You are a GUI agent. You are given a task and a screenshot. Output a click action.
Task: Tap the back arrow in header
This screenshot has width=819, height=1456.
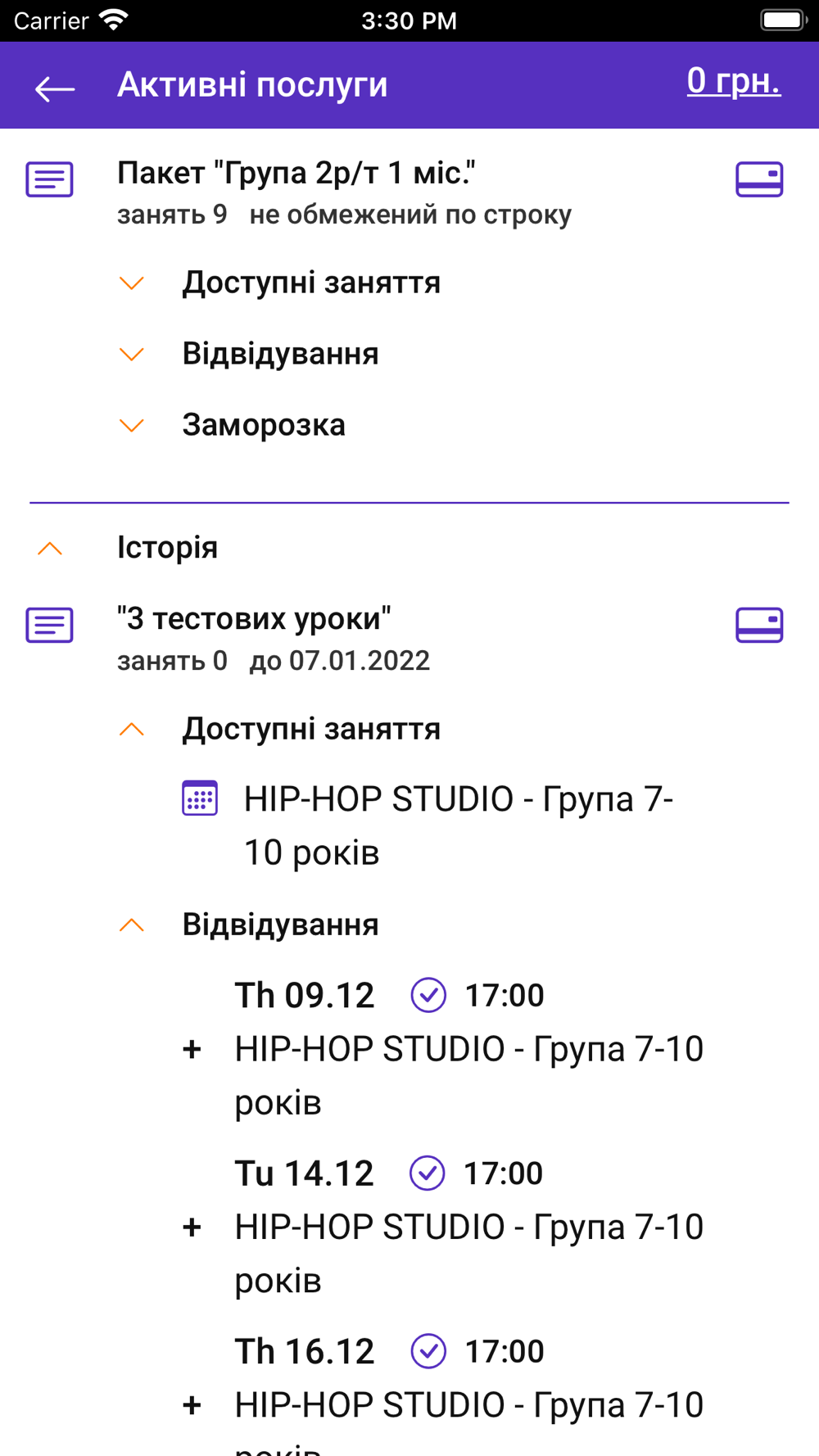[55, 88]
